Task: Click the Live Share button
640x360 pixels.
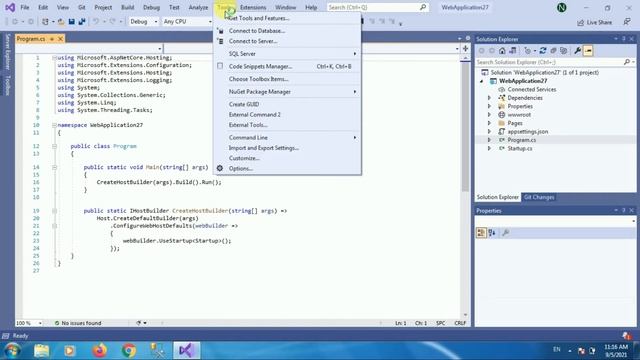Action: tap(594, 22)
